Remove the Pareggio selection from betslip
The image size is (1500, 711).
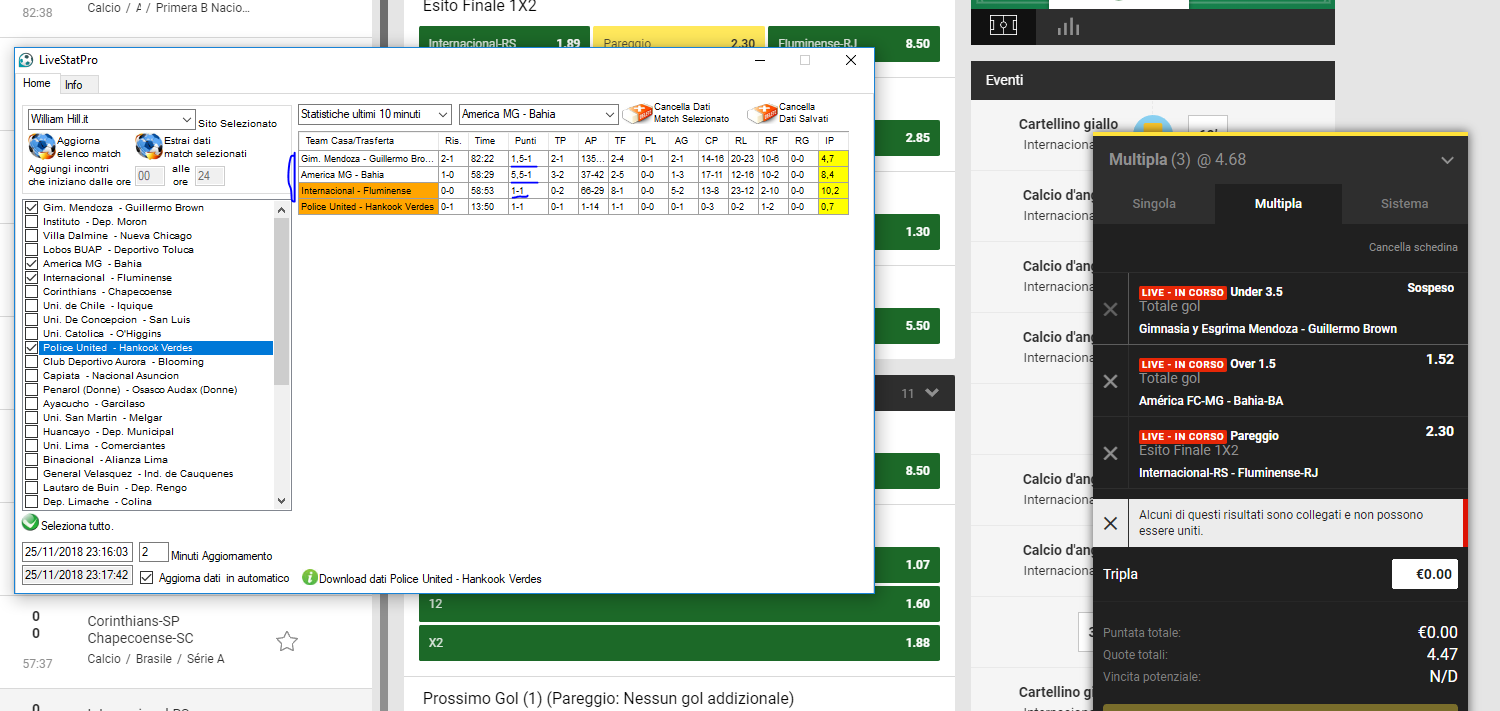[1110, 453]
